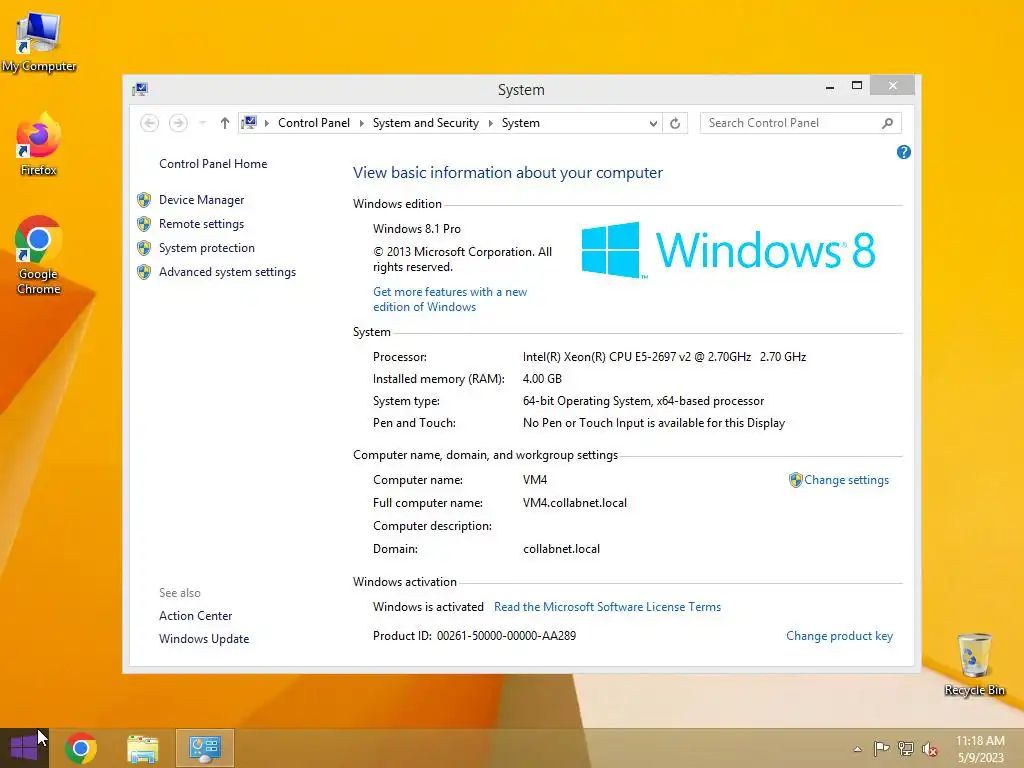Maximize the System window
1024x768 pixels.
(x=857, y=86)
